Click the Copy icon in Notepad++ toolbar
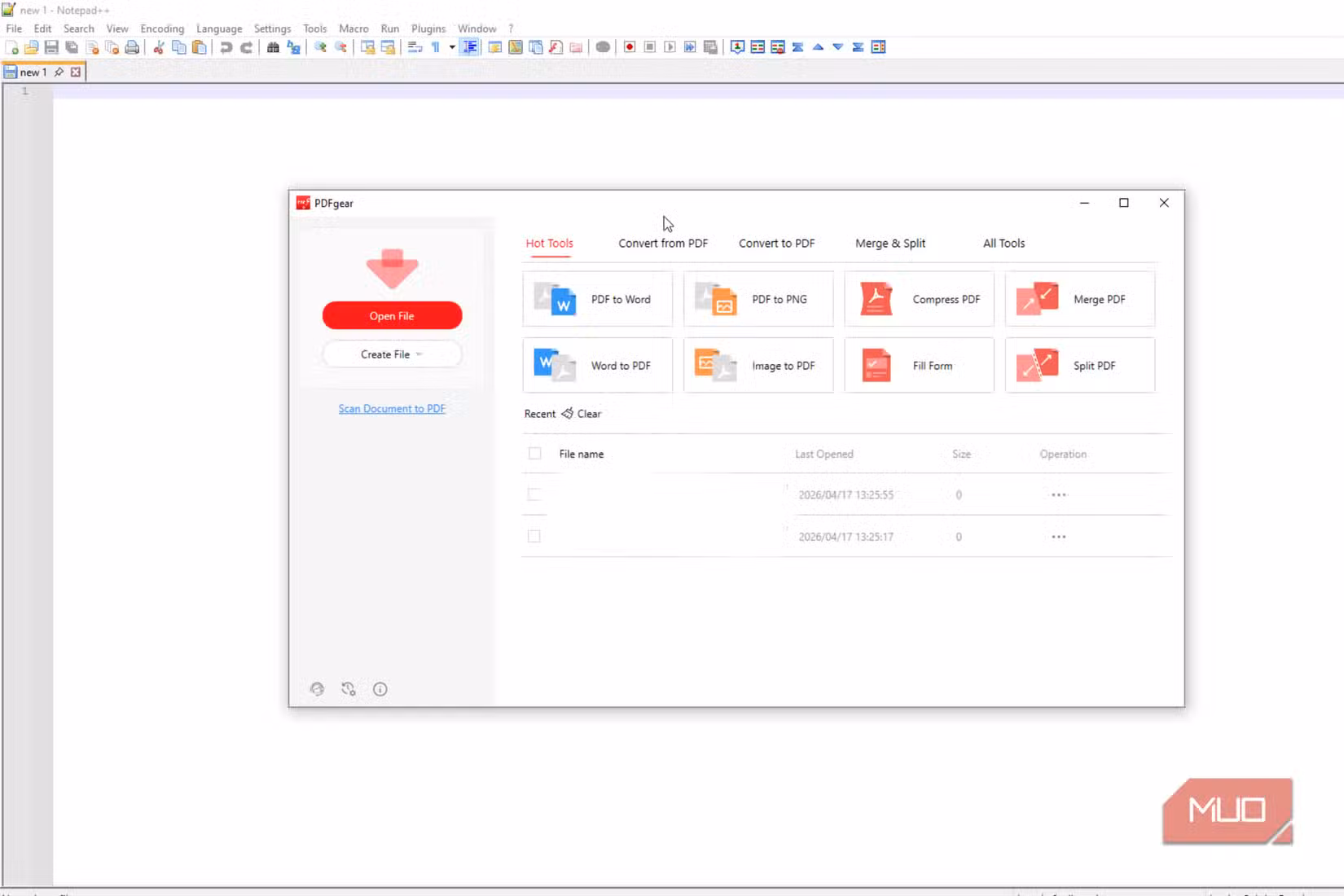Viewport: 1344px width, 896px height. pos(179,47)
